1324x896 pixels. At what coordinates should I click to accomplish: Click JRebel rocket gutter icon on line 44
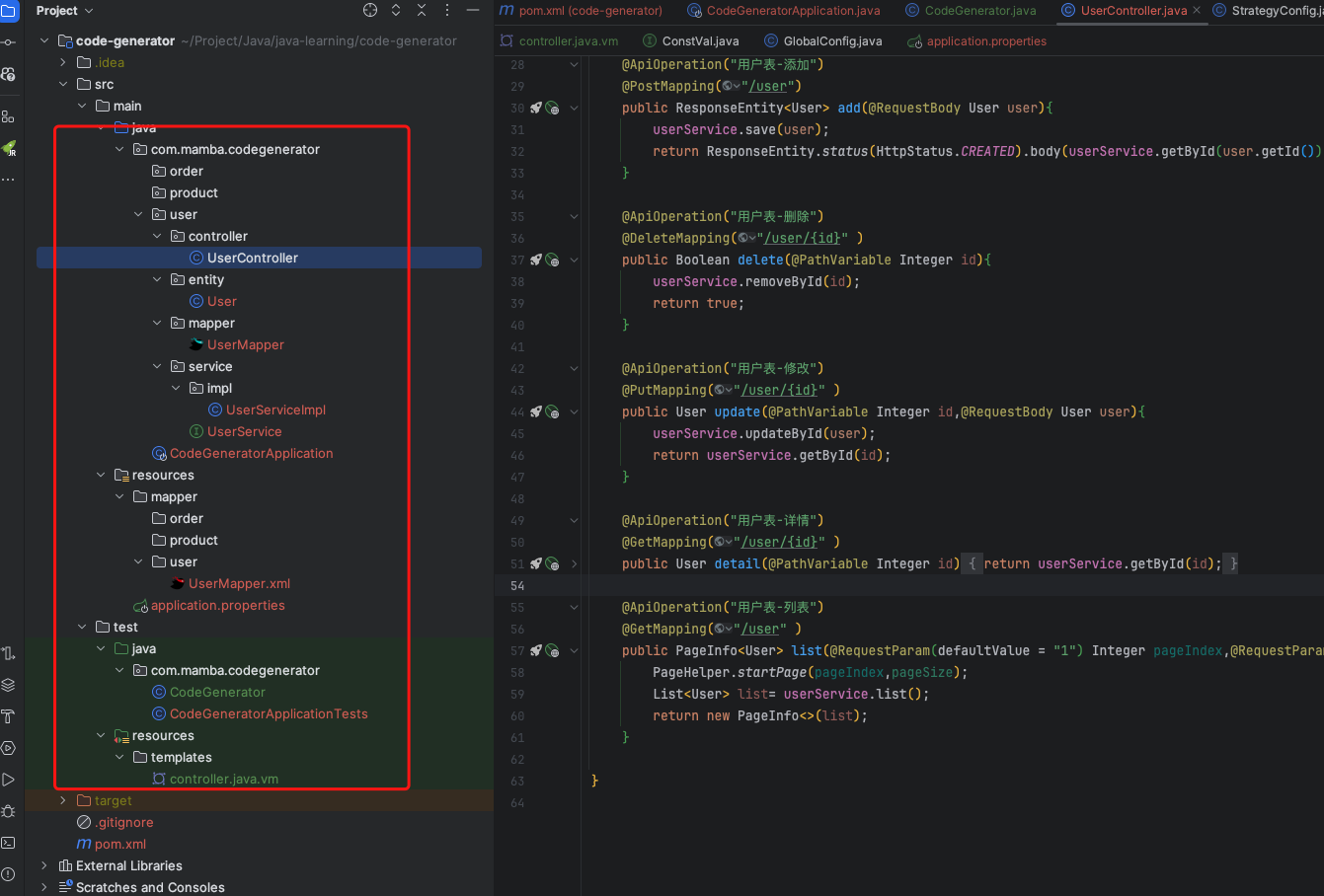536,411
